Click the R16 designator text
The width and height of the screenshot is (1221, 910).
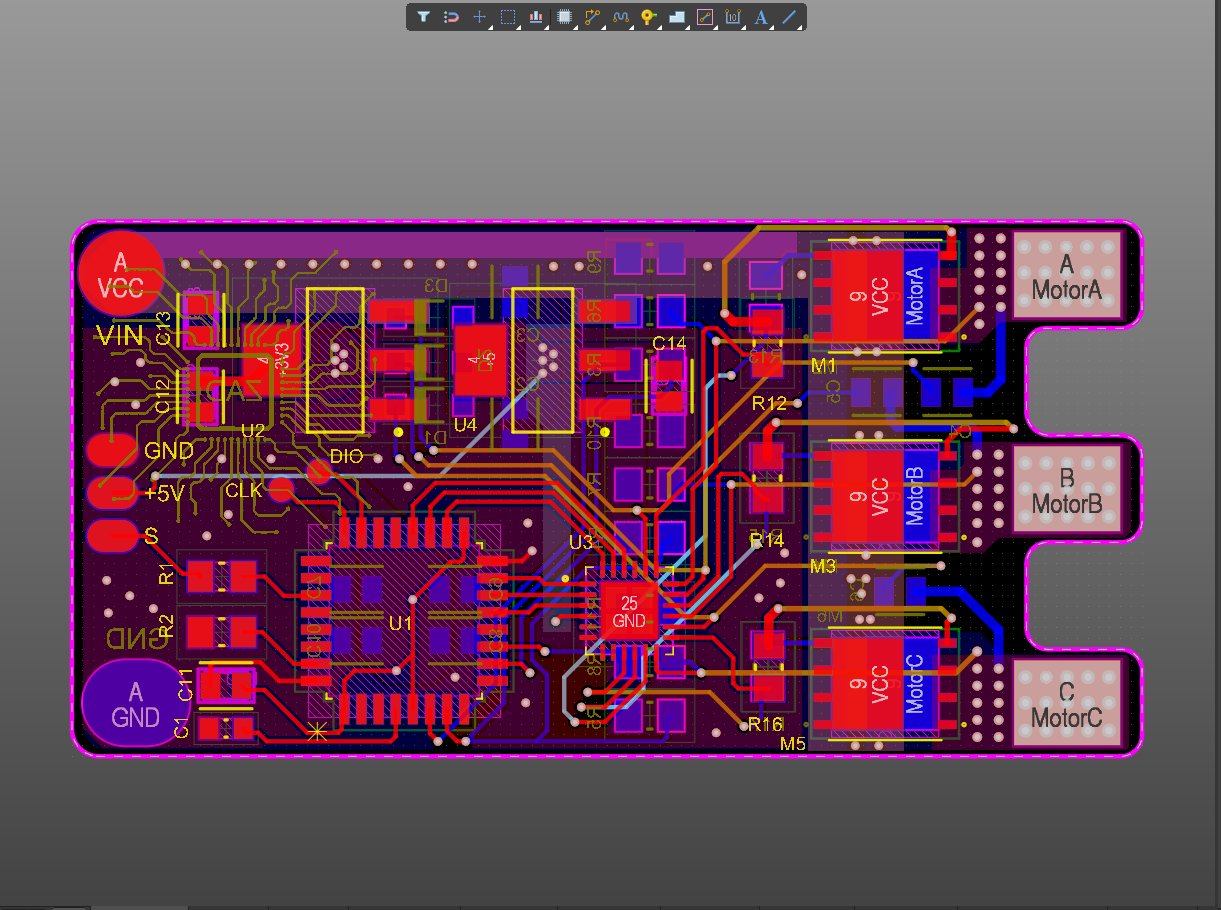pyautogui.click(x=765, y=724)
